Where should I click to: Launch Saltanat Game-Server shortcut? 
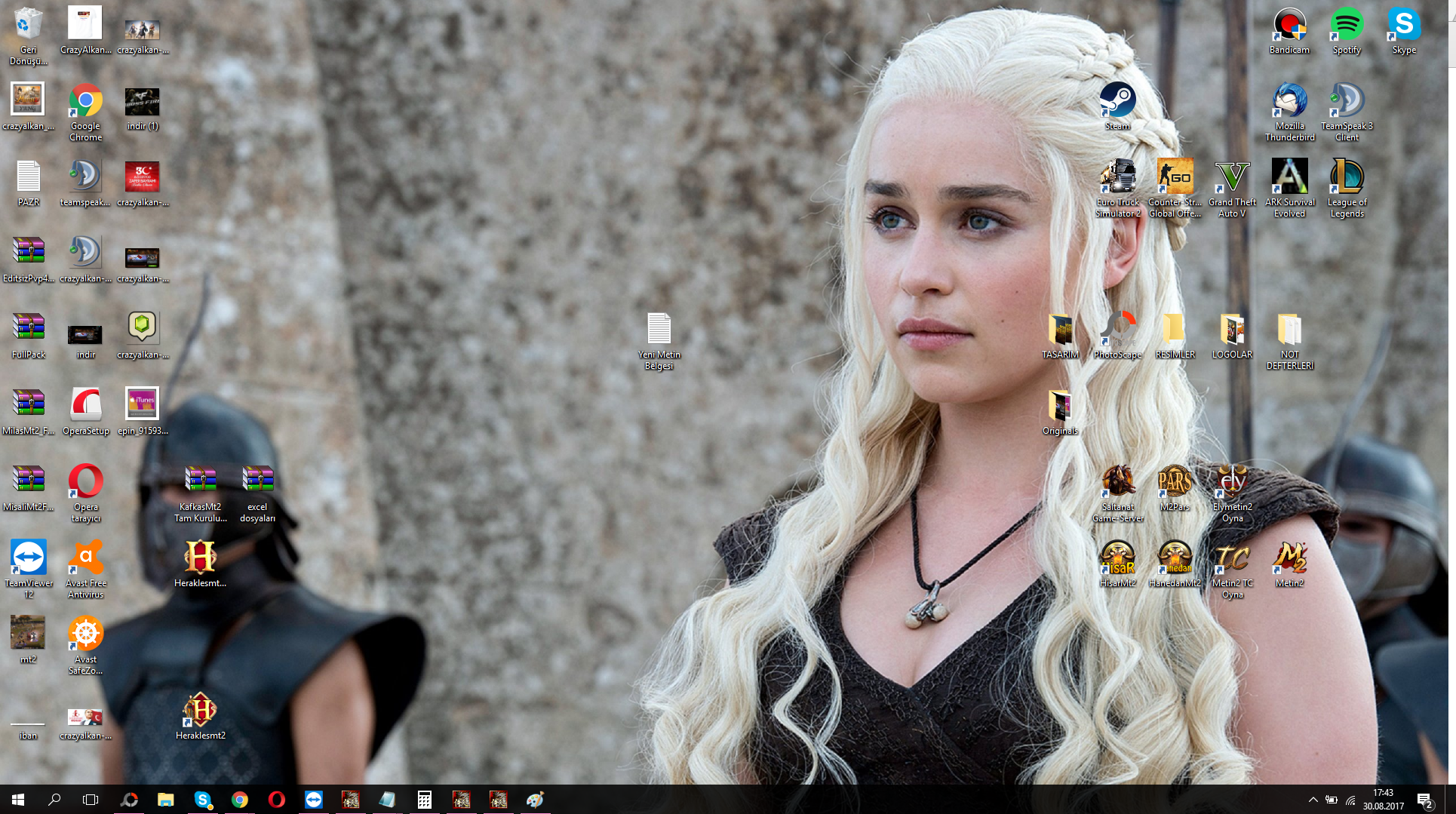tap(1117, 493)
